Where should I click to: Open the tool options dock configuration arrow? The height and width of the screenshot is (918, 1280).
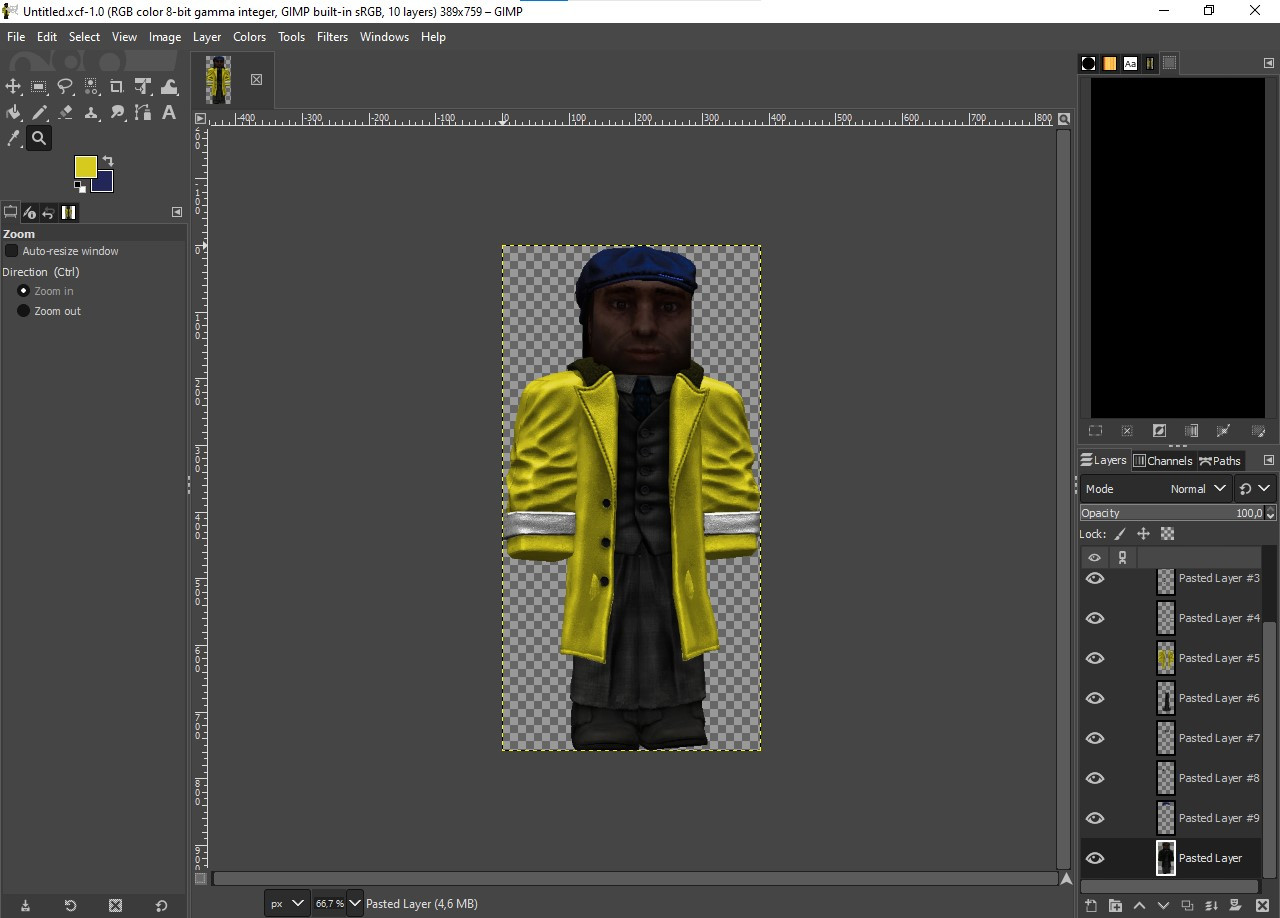click(177, 212)
